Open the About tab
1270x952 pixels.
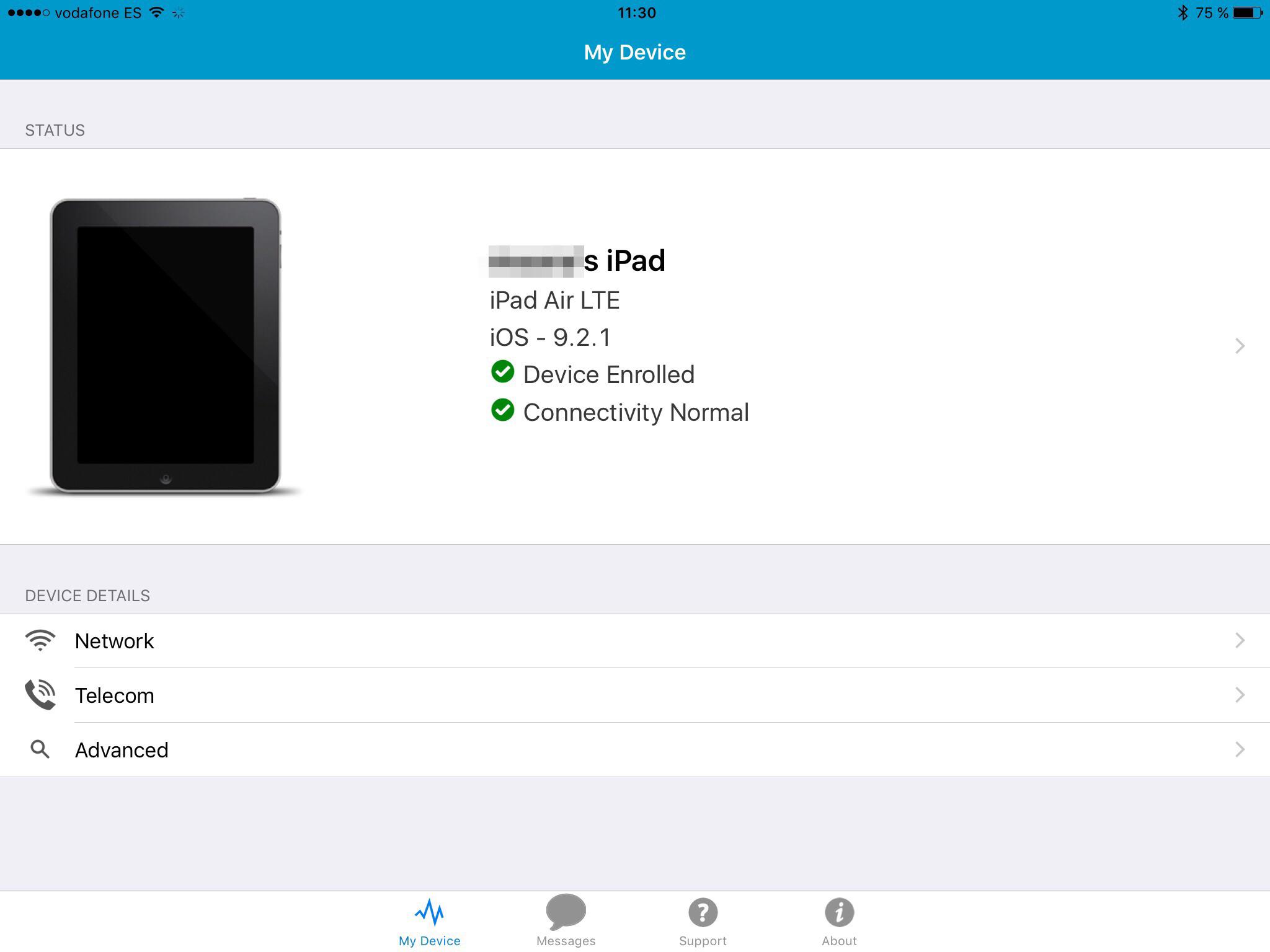pyautogui.click(x=839, y=921)
